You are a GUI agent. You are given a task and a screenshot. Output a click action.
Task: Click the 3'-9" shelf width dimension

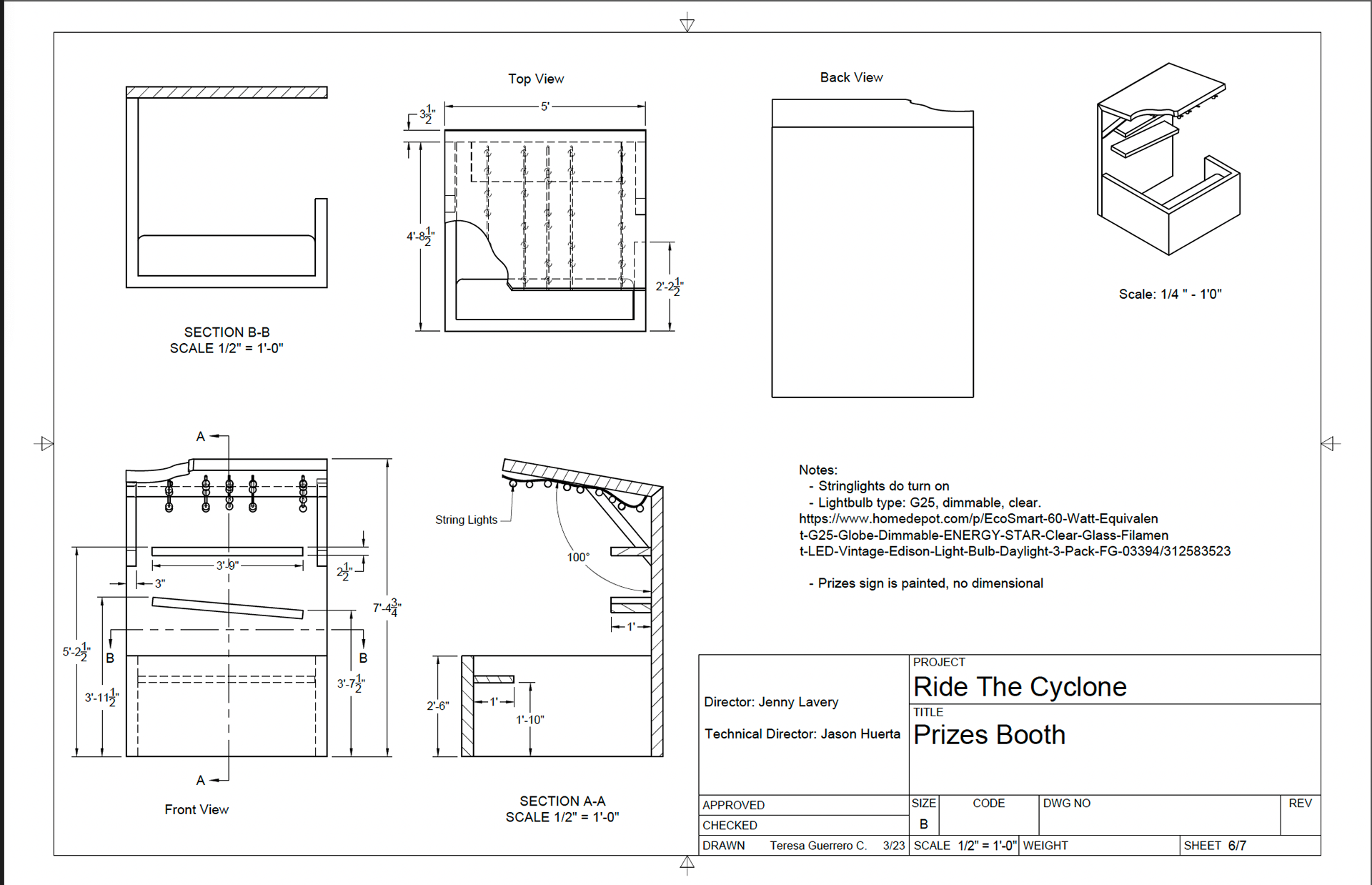pos(227,565)
